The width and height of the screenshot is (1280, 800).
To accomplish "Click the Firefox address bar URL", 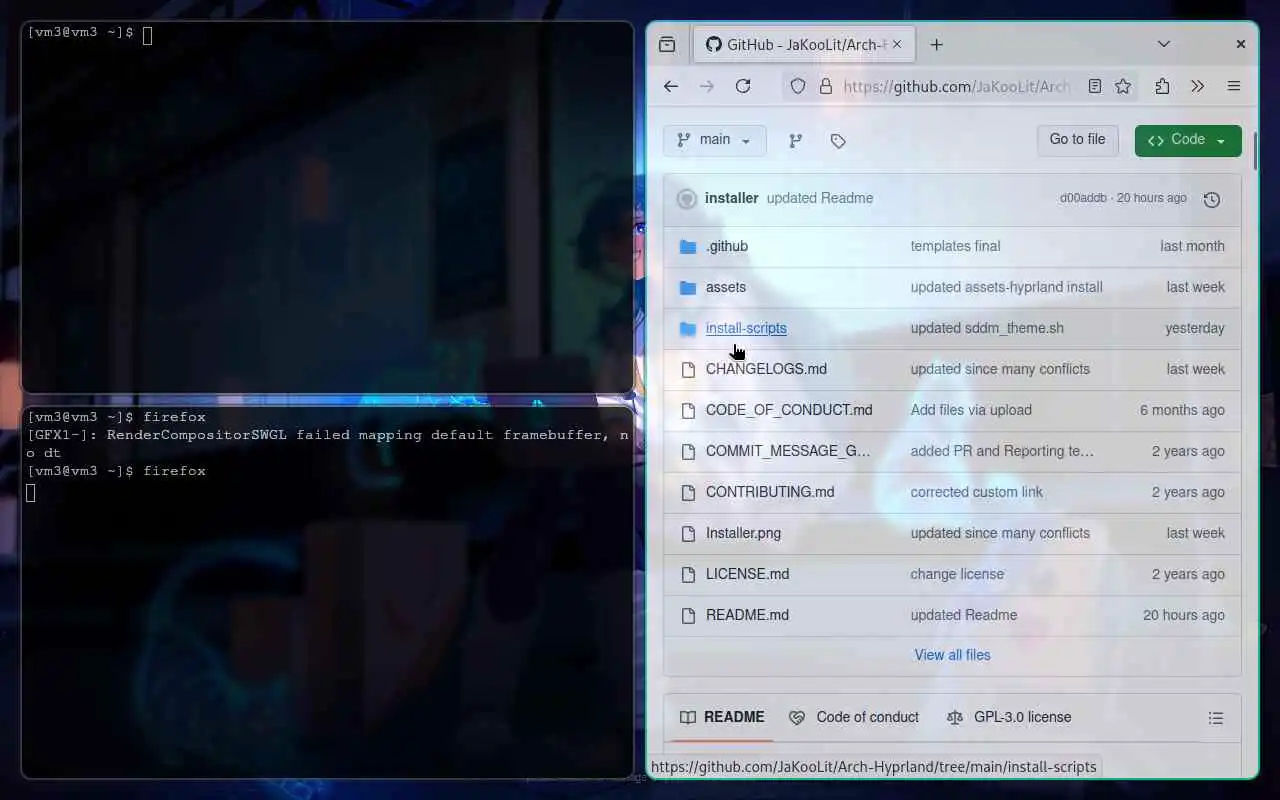I will tap(956, 86).
